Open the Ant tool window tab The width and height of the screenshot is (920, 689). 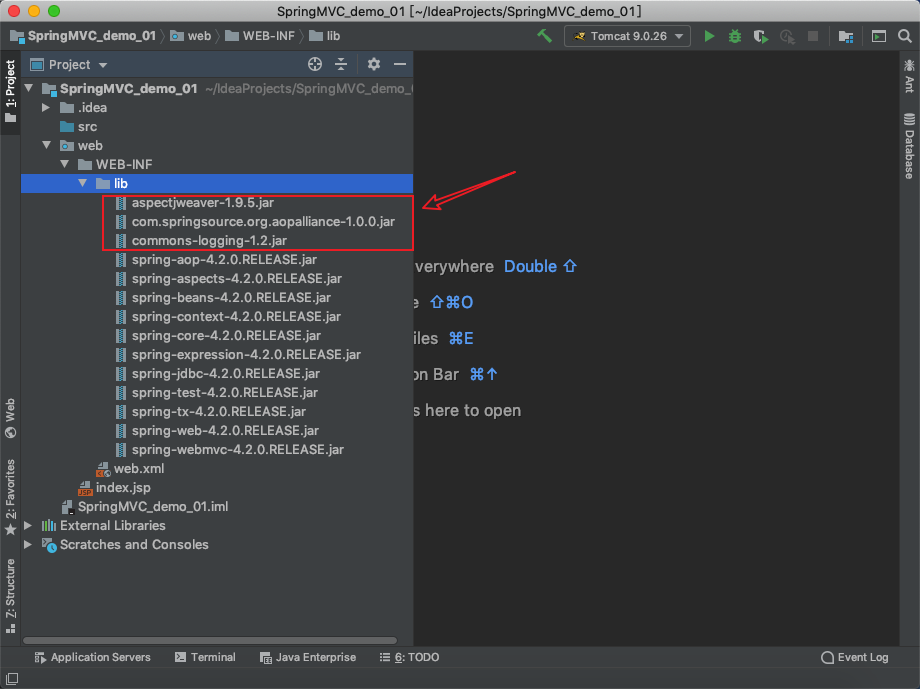tap(909, 76)
